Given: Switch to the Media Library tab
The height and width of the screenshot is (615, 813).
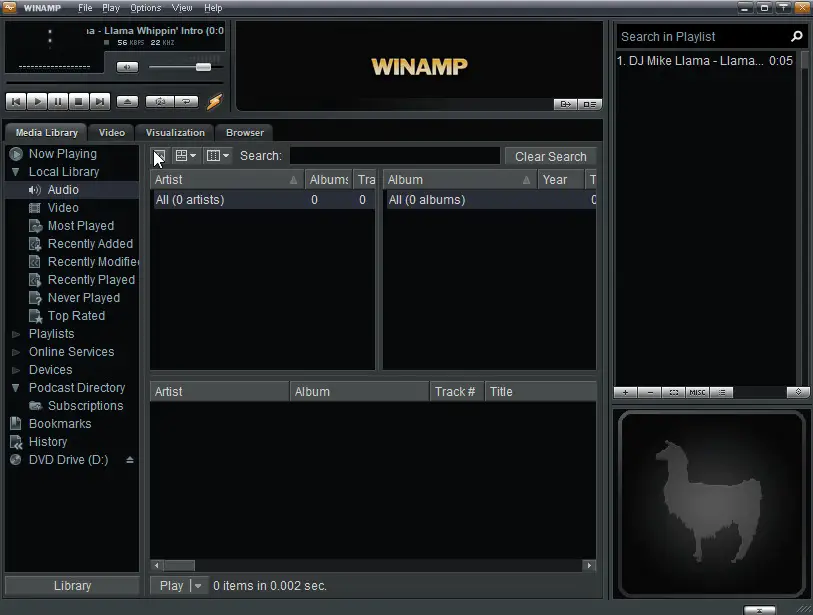Looking at the screenshot, I should pyautogui.click(x=47, y=133).
